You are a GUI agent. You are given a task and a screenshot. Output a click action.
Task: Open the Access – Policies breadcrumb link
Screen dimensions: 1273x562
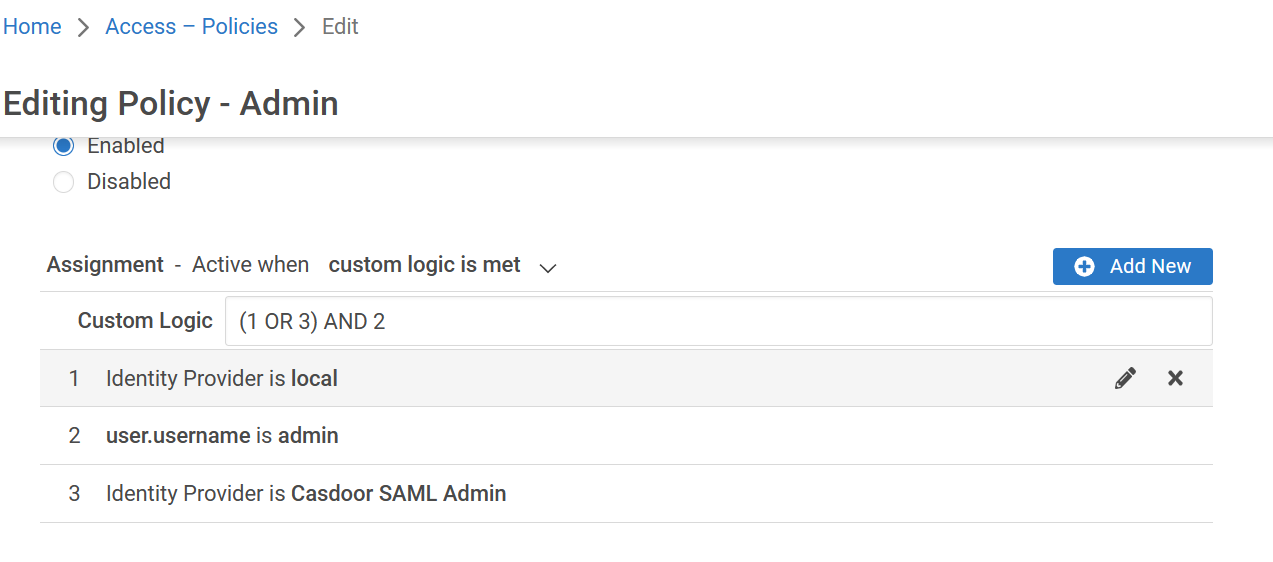(x=191, y=27)
